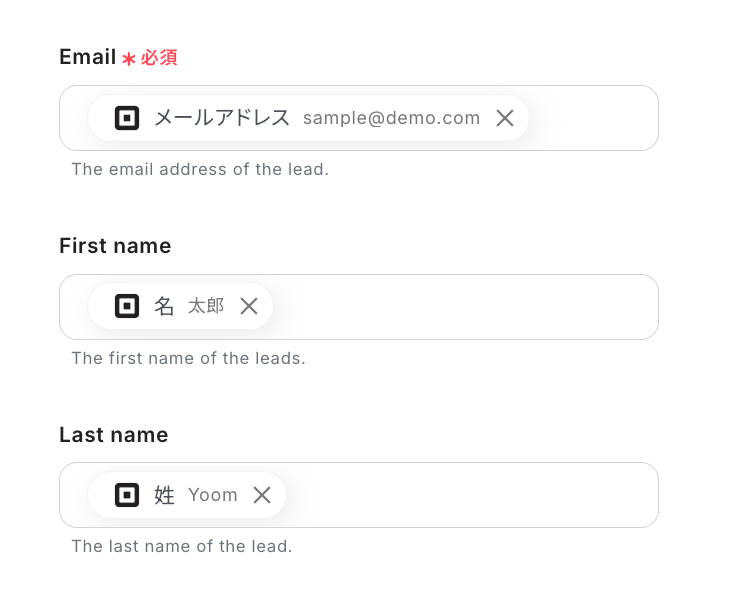
Task: Click the "The first name of the leads." hint
Action: (x=188, y=358)
